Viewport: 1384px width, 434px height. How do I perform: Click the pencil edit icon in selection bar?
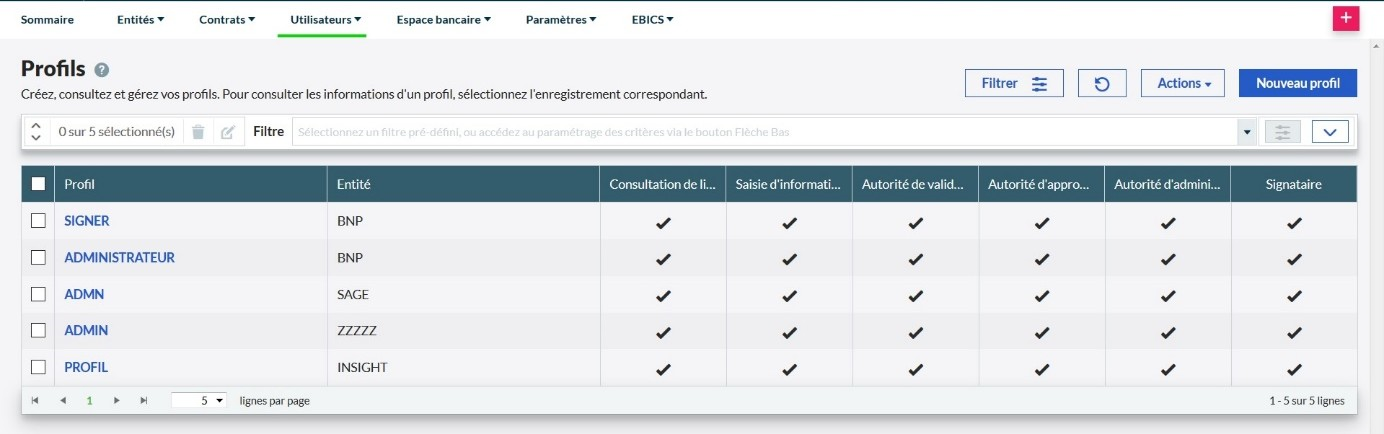228,132
